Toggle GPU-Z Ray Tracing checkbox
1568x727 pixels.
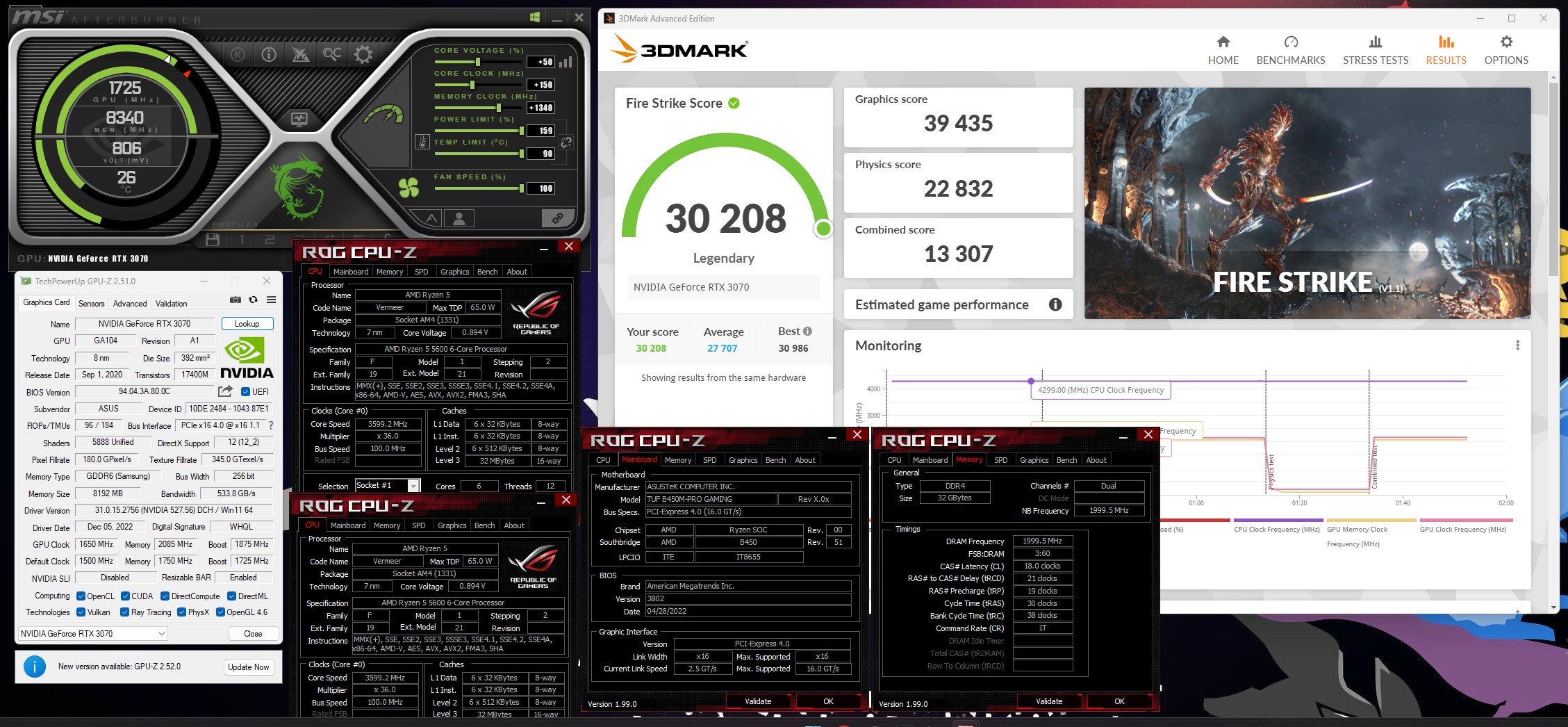(124, 612)
